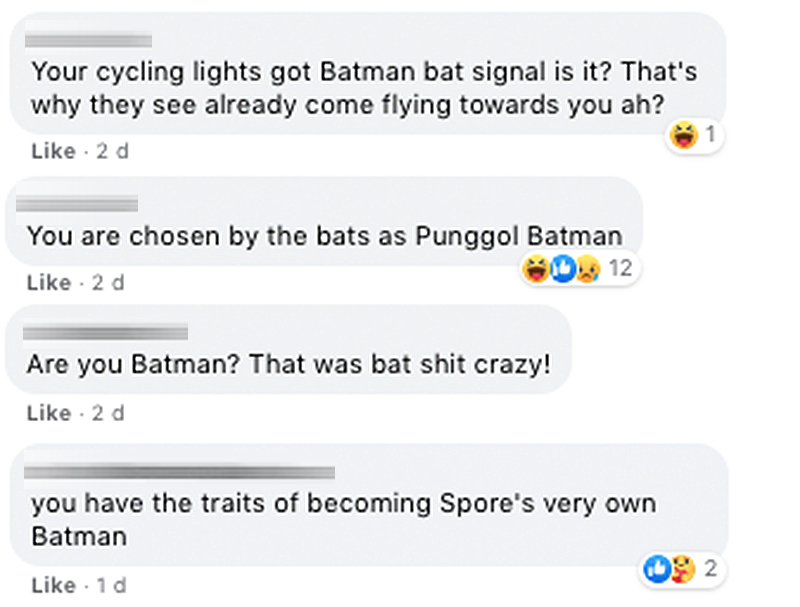
Task: Open the blurred author name above the cycling lights comment
Action: pyautogui.click(x=88, y=41)
